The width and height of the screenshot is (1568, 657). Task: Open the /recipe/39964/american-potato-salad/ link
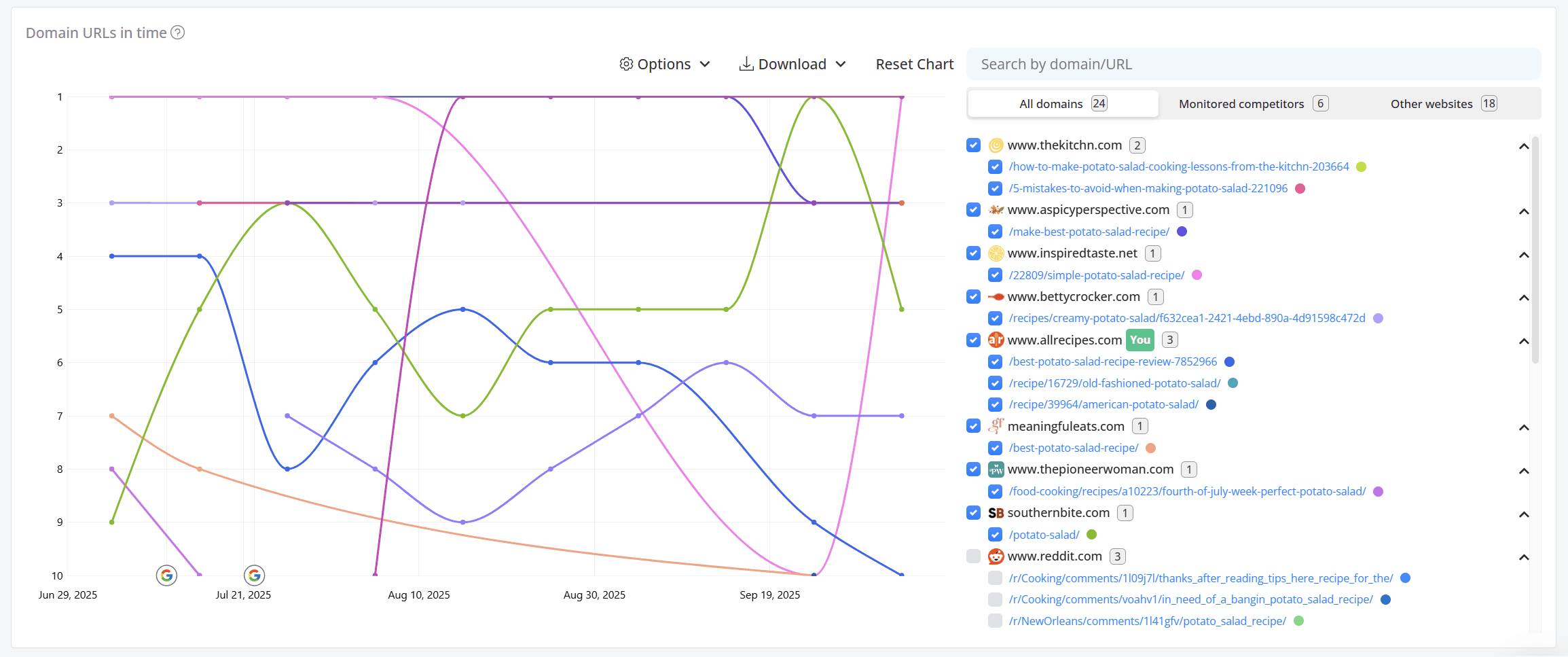tap(1104, 404)
